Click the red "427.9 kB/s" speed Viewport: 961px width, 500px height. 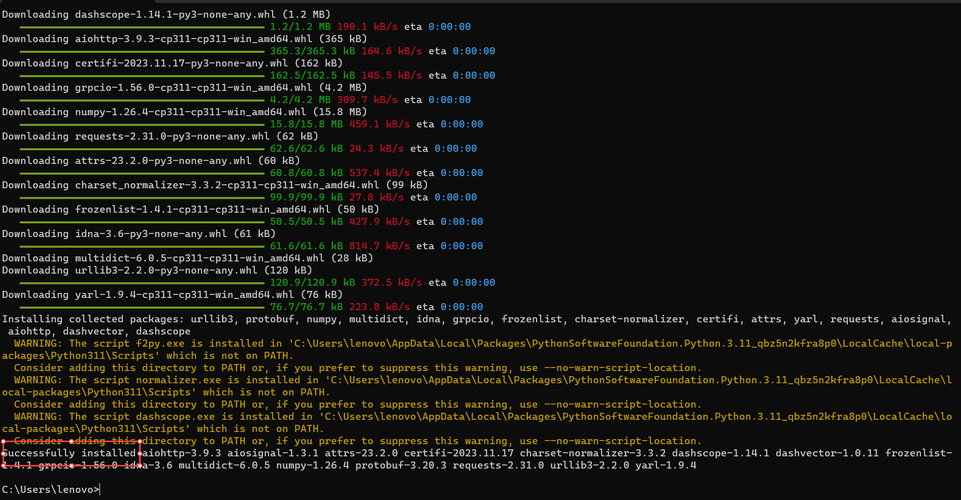pyautogui.click(x=379, y=222)
